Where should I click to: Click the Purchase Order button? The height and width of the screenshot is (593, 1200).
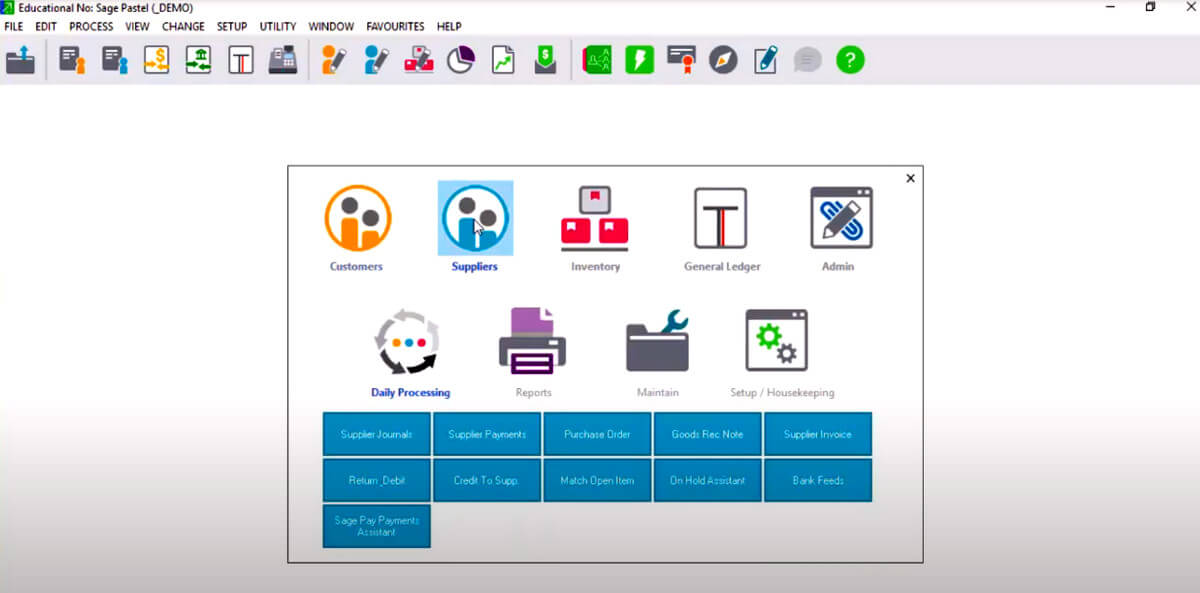[x=597, y=434]
